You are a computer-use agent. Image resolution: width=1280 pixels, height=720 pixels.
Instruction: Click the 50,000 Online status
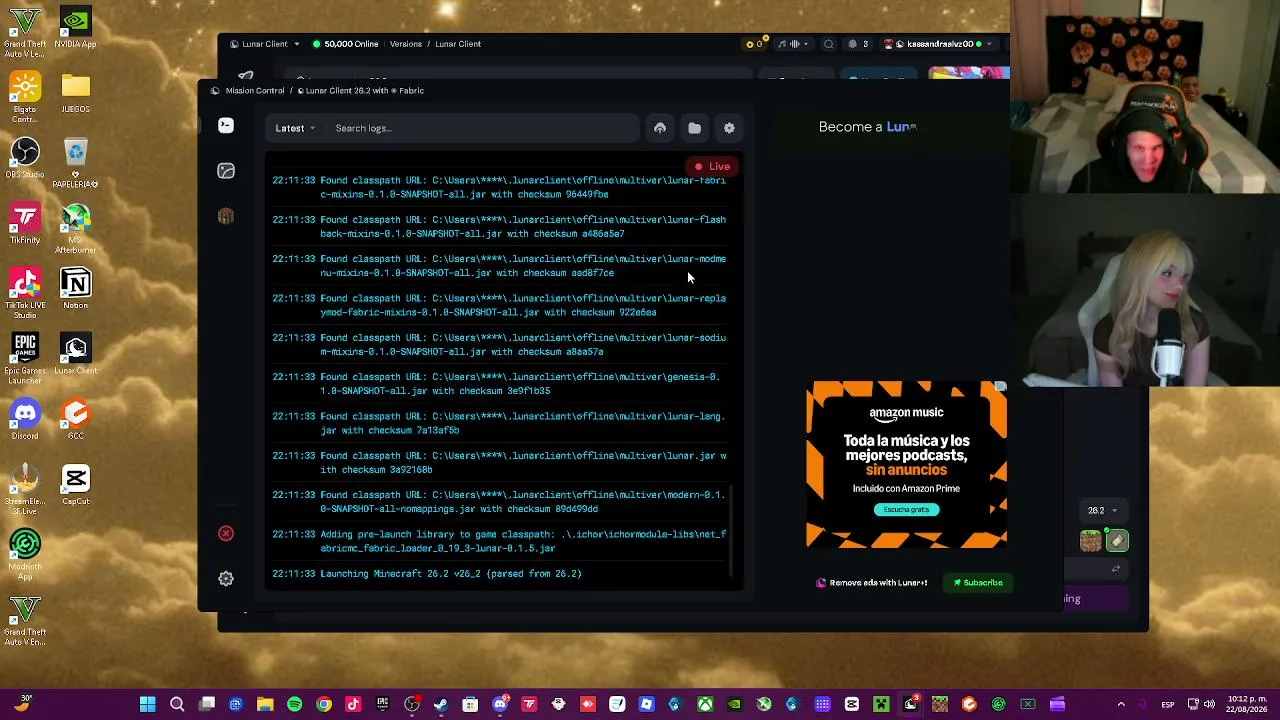coord(345,44)
